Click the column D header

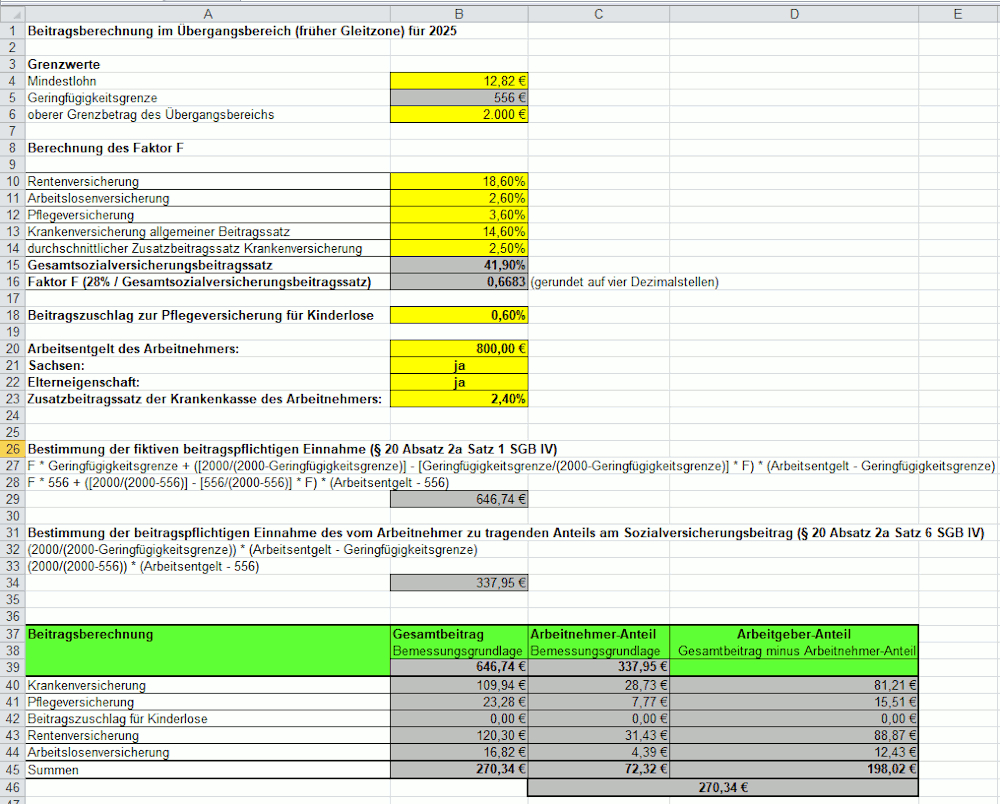(x=793, y=13)
